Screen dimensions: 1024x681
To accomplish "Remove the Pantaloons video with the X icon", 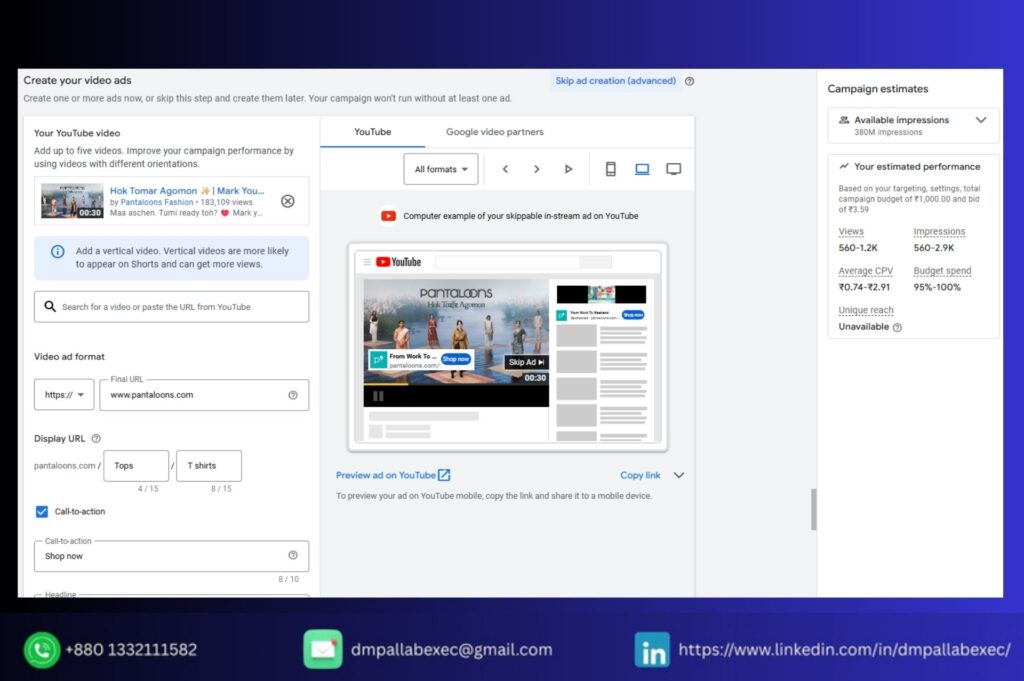I will [x=288, y=201].
